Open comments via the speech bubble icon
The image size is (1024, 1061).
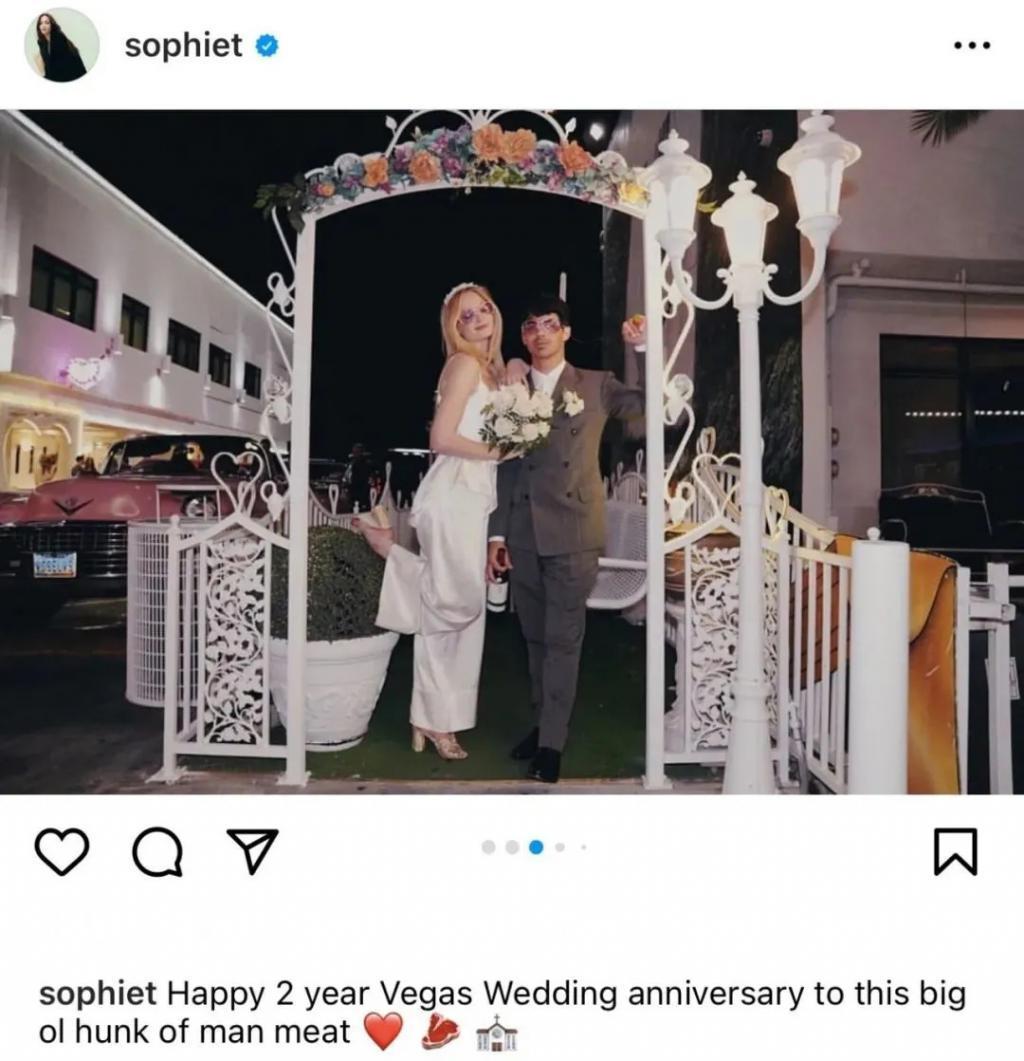click(x=158, y=851)
